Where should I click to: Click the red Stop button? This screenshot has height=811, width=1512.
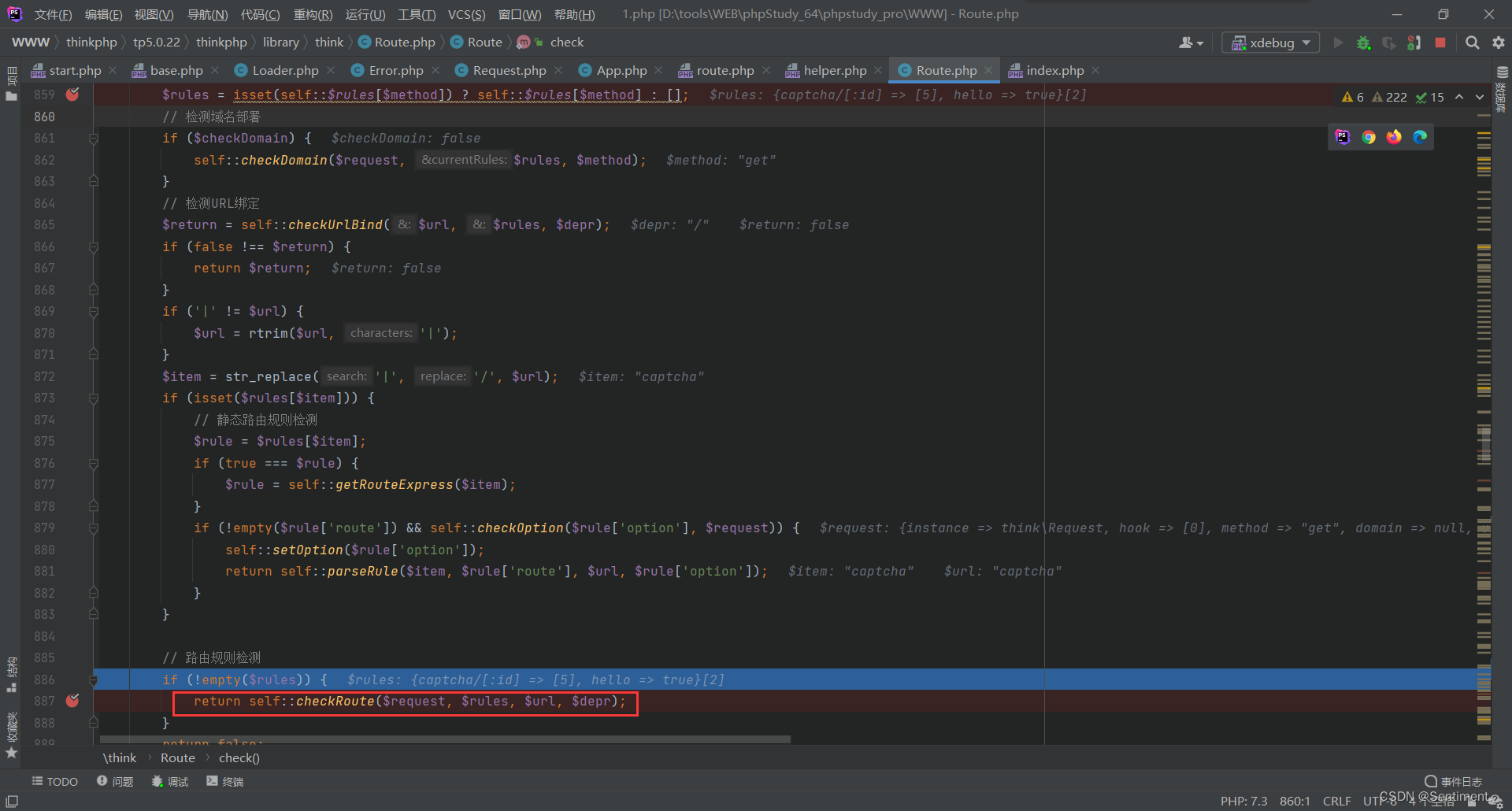coord(1440,43)
